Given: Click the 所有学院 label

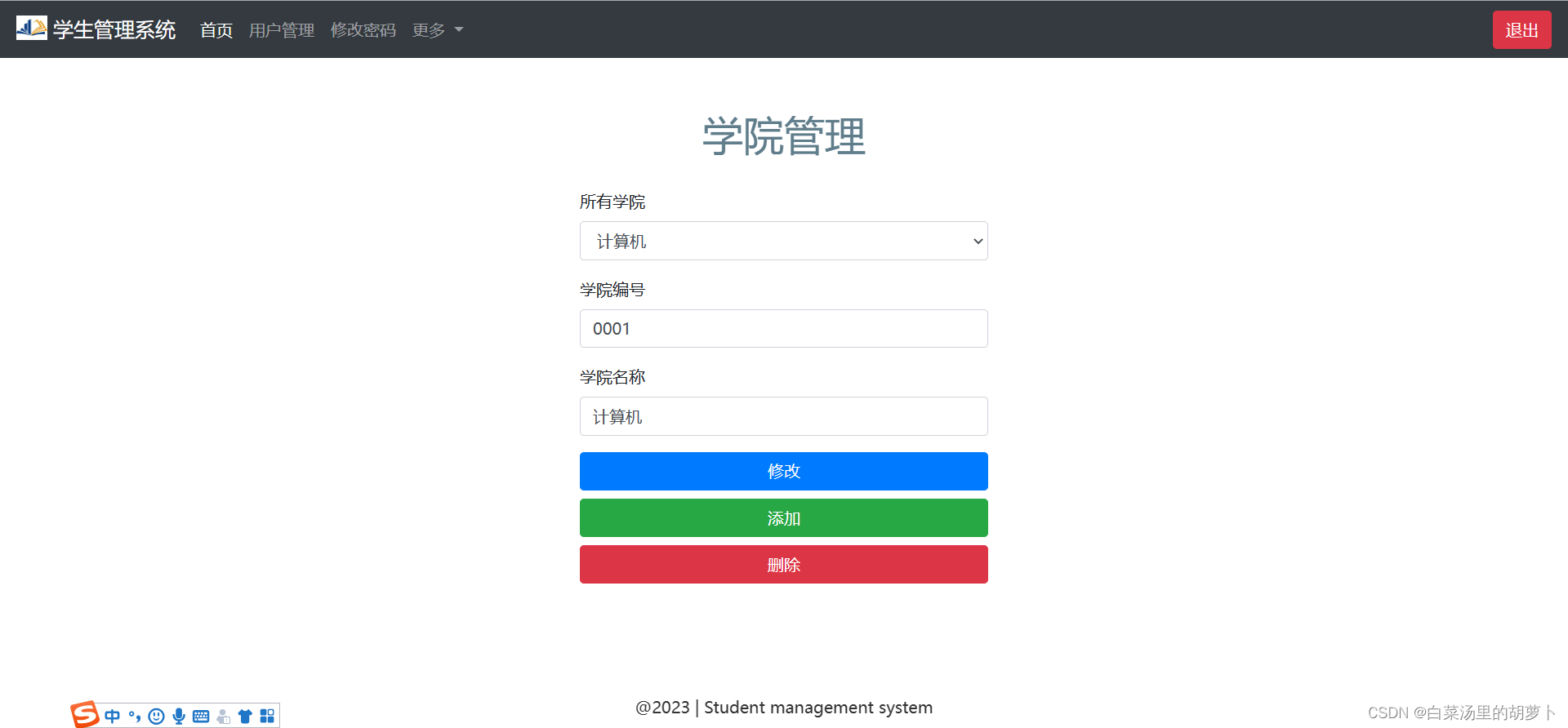Looking at the screenshot, I should click(x=612, y=202).
